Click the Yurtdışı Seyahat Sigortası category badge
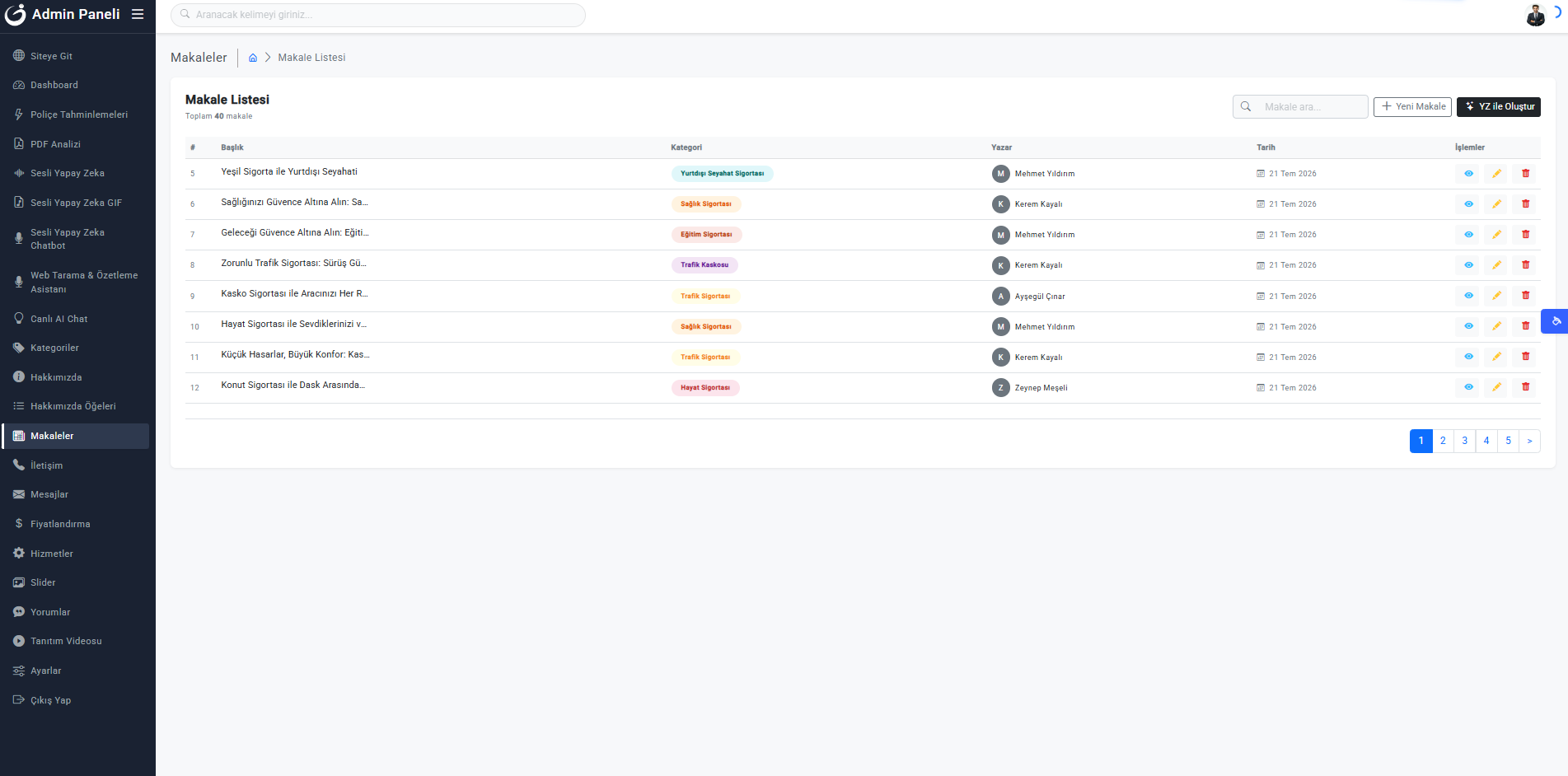This screenshot has height=776, width=1568. coord(722,174)
